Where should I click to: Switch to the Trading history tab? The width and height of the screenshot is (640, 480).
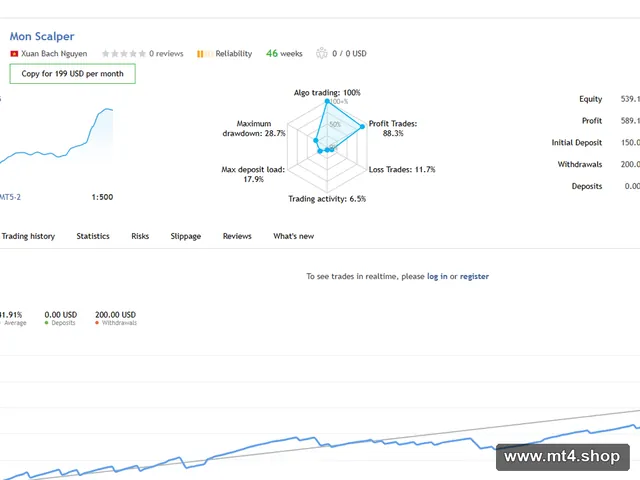point(28,236)
